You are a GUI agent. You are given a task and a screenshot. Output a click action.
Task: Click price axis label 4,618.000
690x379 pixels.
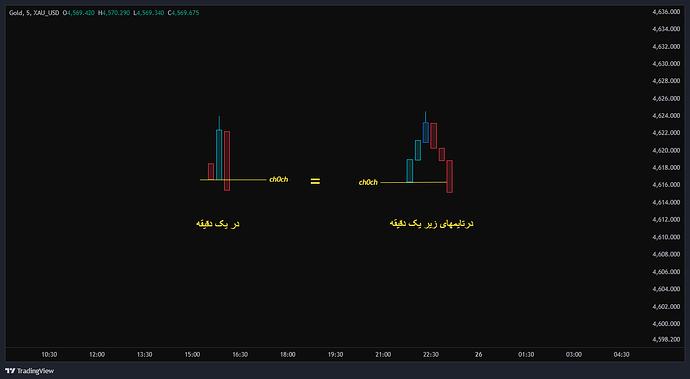(666, 168)
